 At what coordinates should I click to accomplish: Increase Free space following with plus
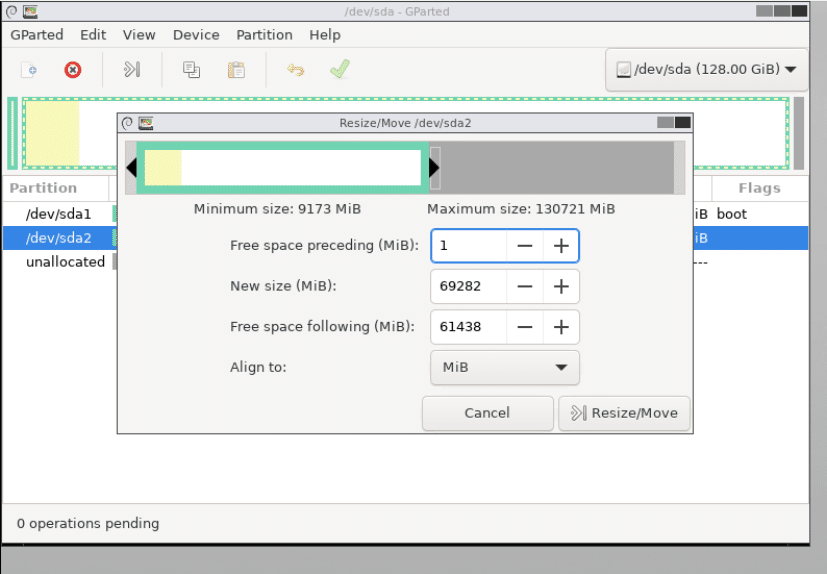561,327
